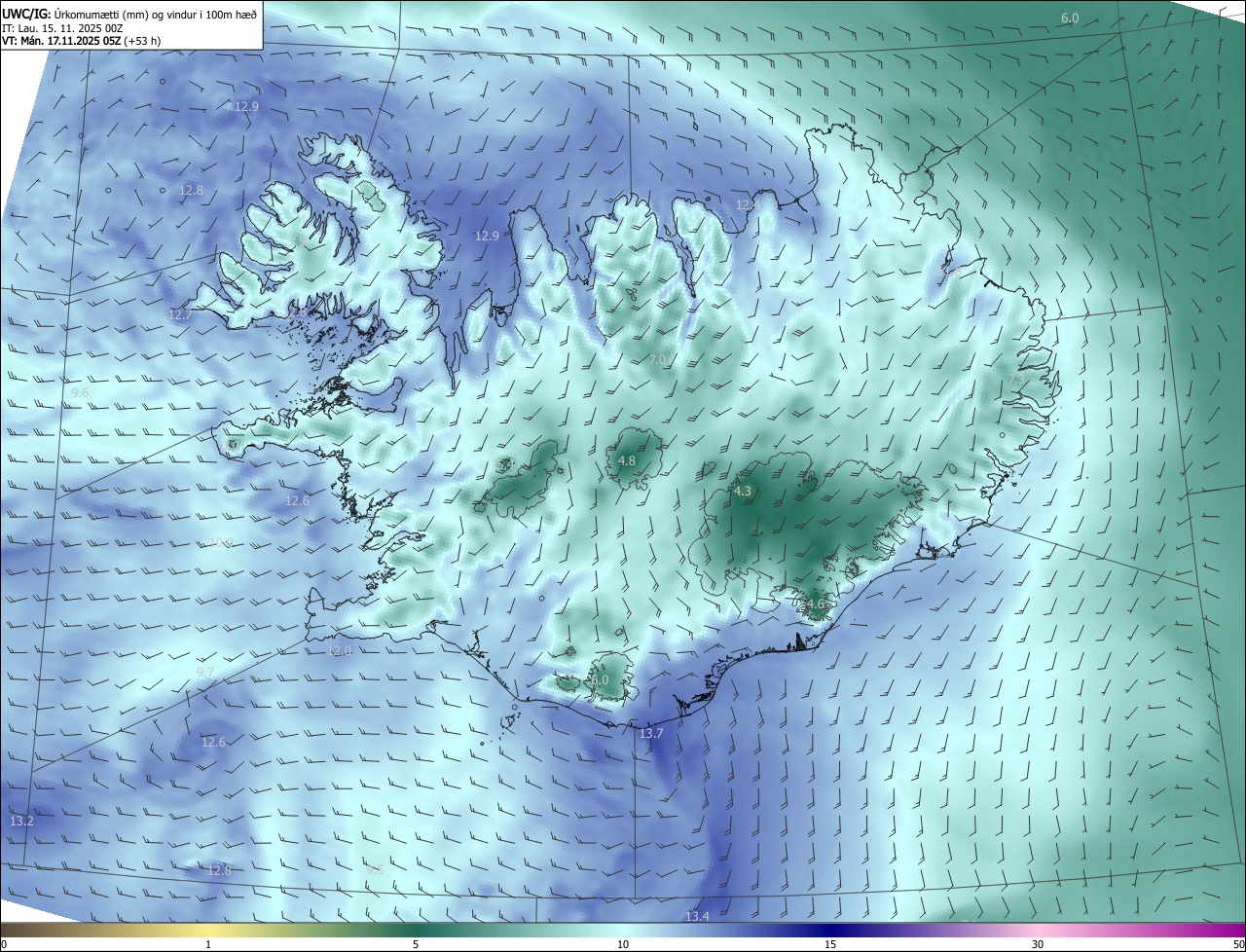Click the 13.7 value off the south coast

(x=651, y=733)
